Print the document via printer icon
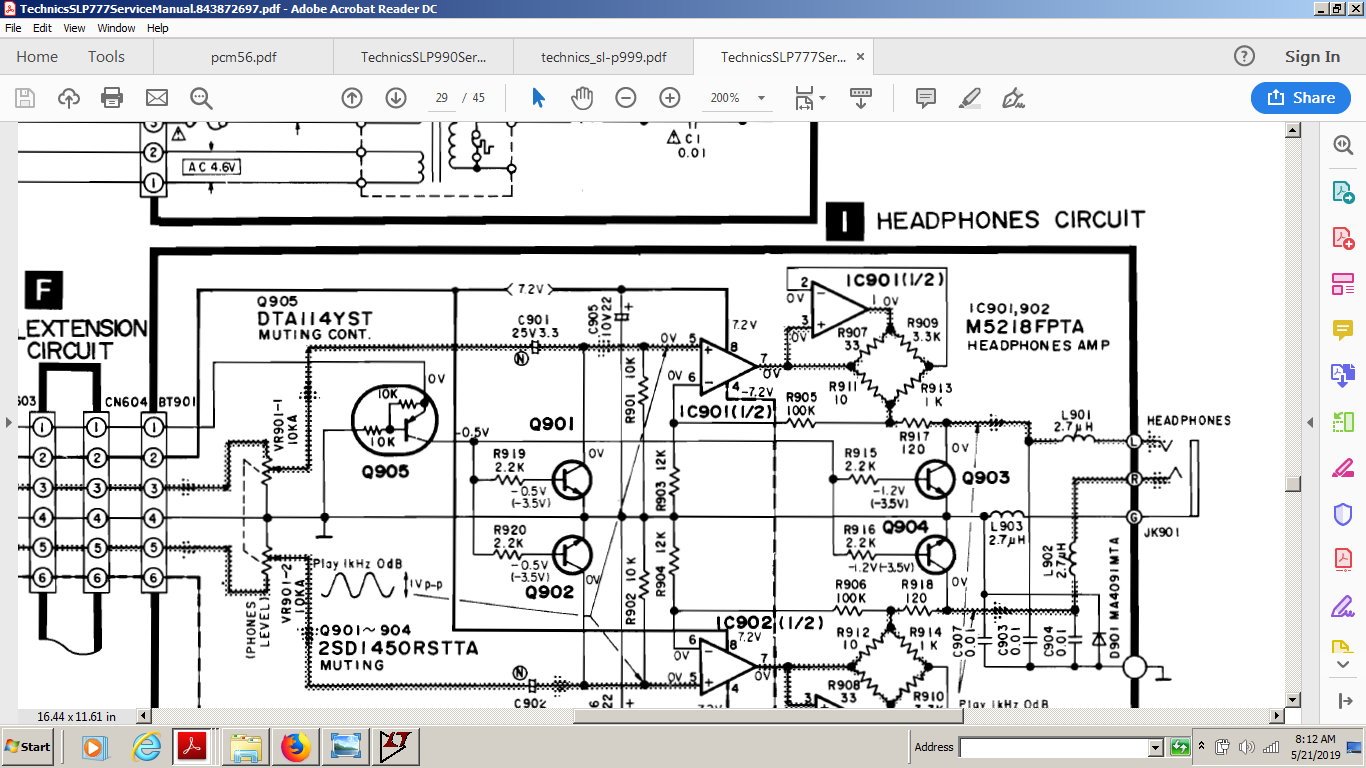 click(112, 98)
